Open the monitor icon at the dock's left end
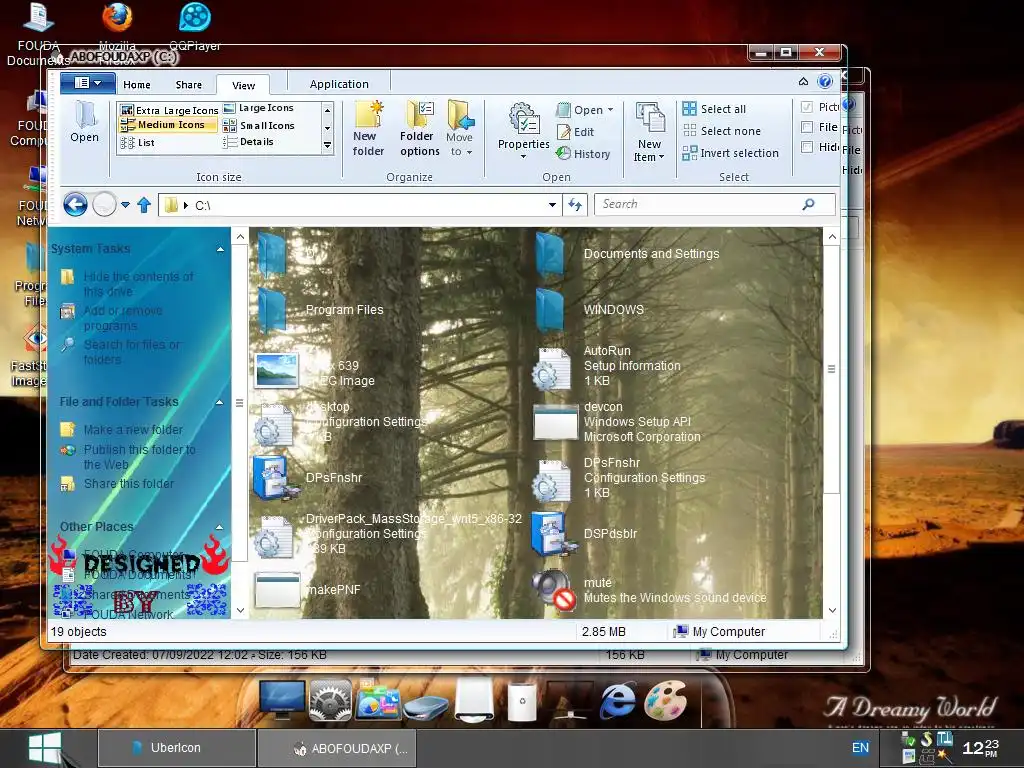 (x=281, y=700)
